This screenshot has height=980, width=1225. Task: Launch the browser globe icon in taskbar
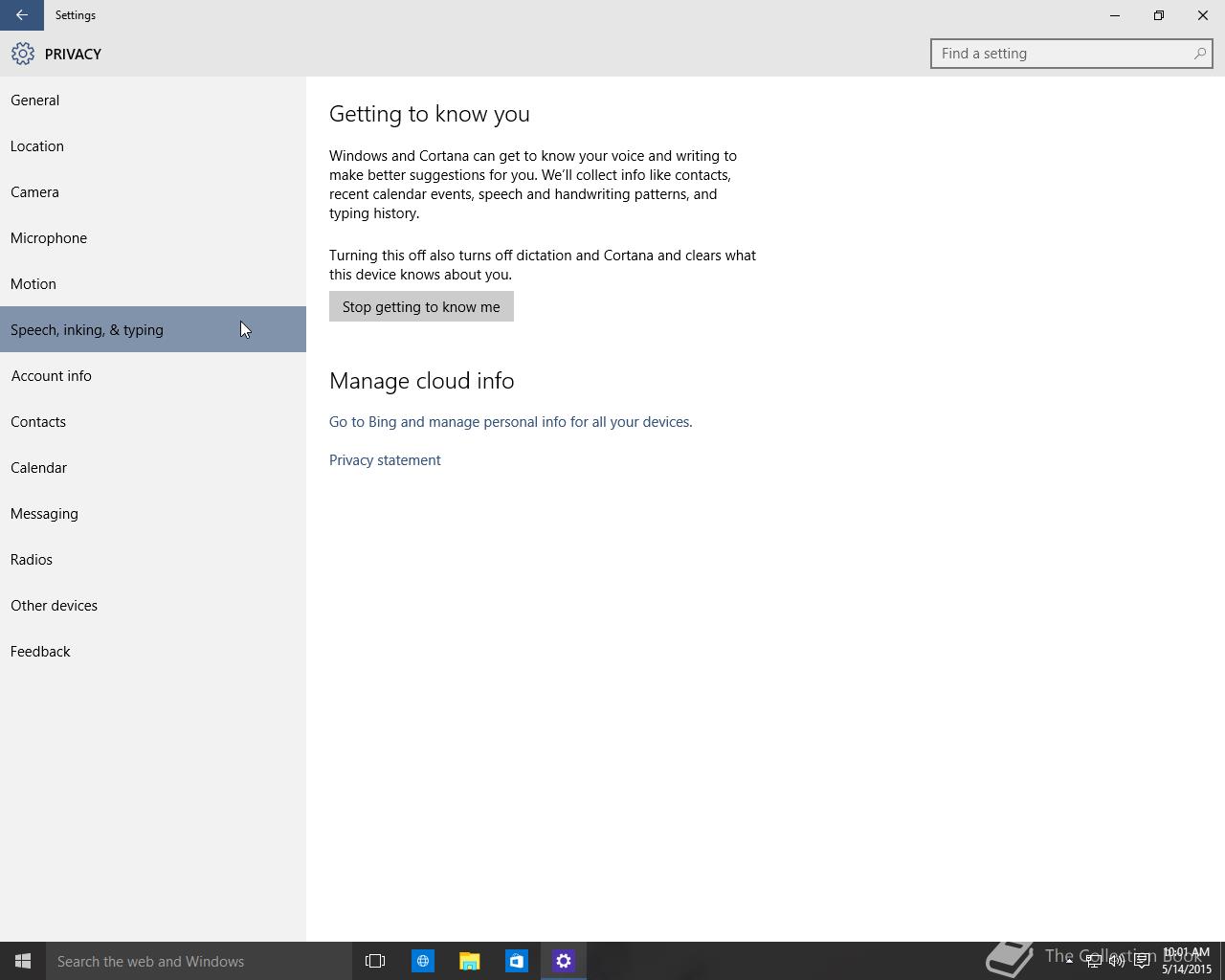(422, 961)
